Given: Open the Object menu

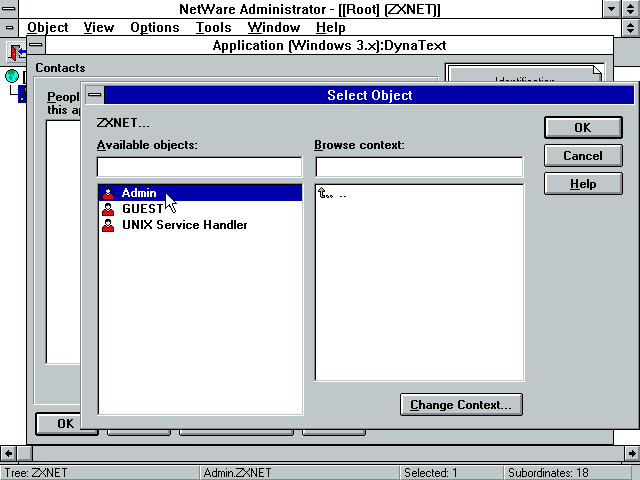Looking at the screenshot, I should pos(47,27).
